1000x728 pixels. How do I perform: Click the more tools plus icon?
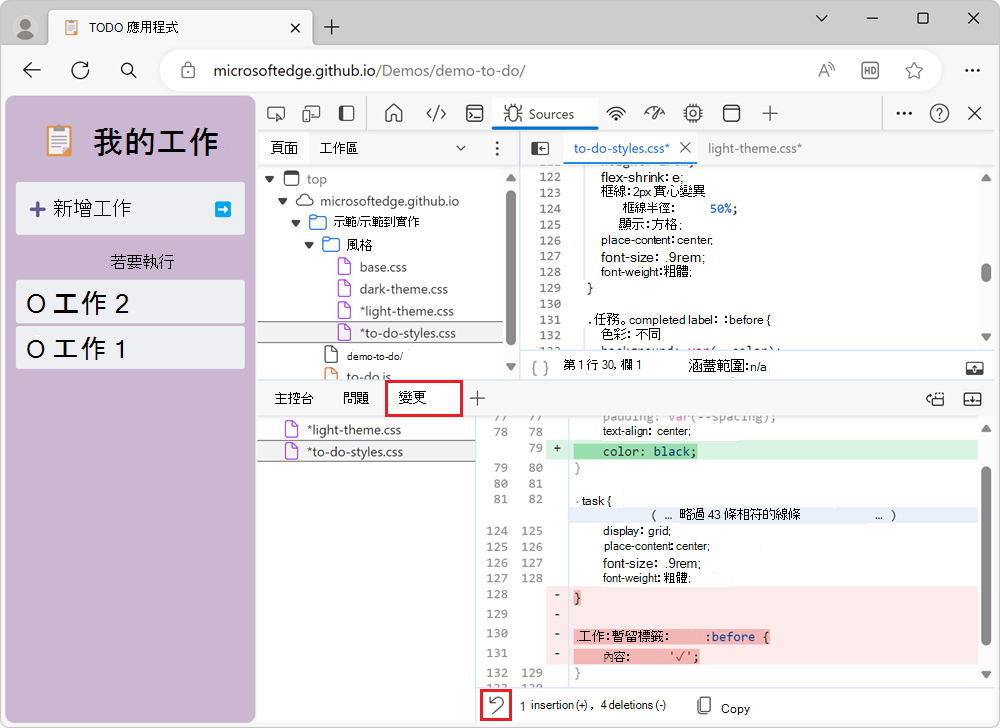[x=770, y=113]
